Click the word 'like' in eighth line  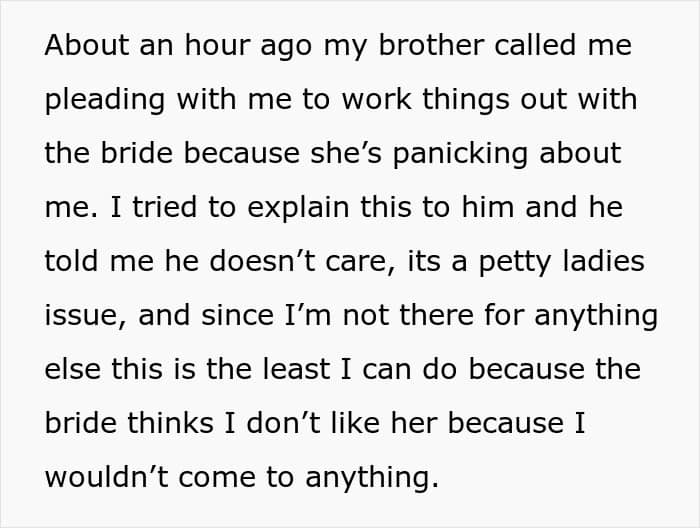355,422
